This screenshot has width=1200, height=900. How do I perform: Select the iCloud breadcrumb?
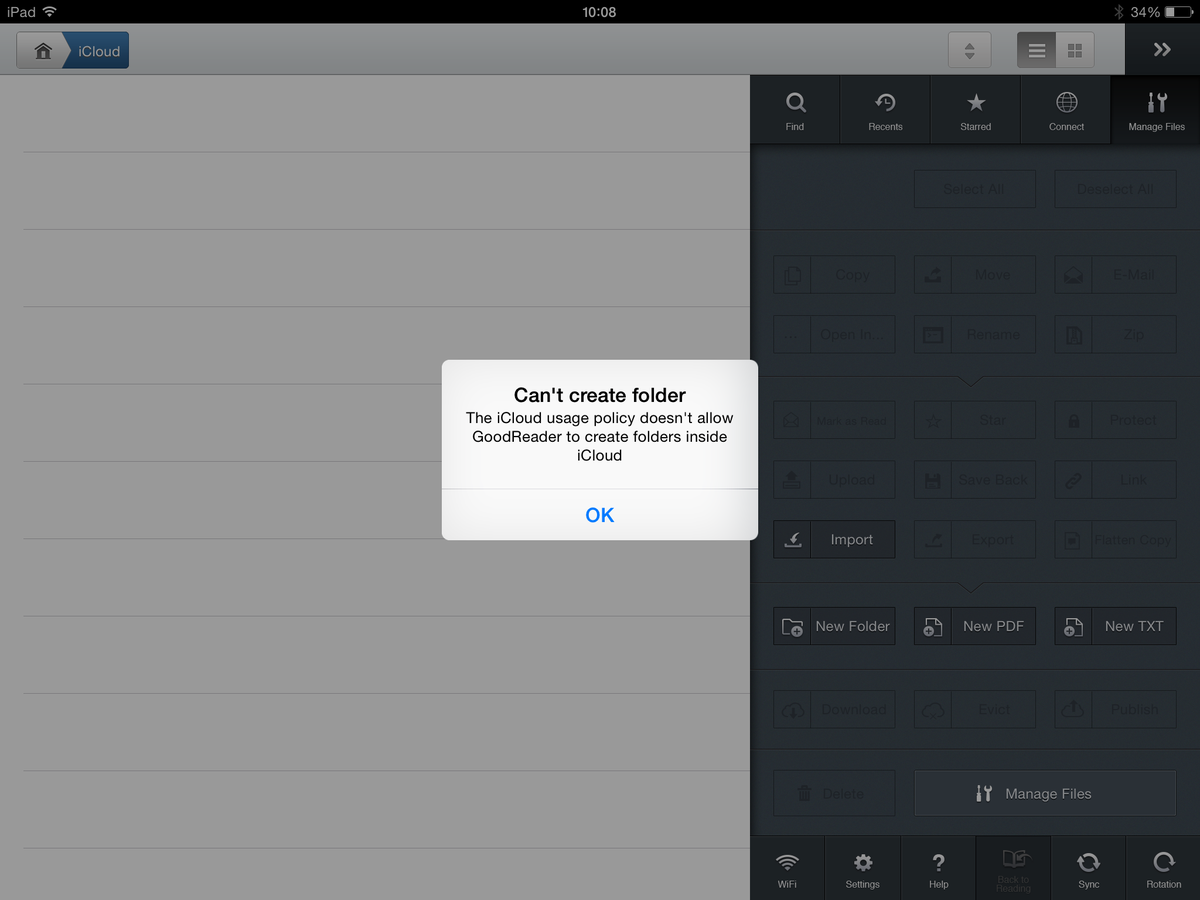coord(99,51)
